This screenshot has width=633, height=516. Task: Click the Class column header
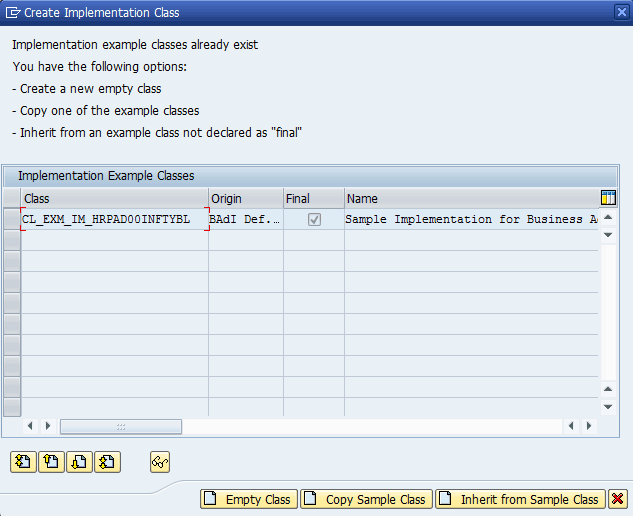[x=114, y=199]
